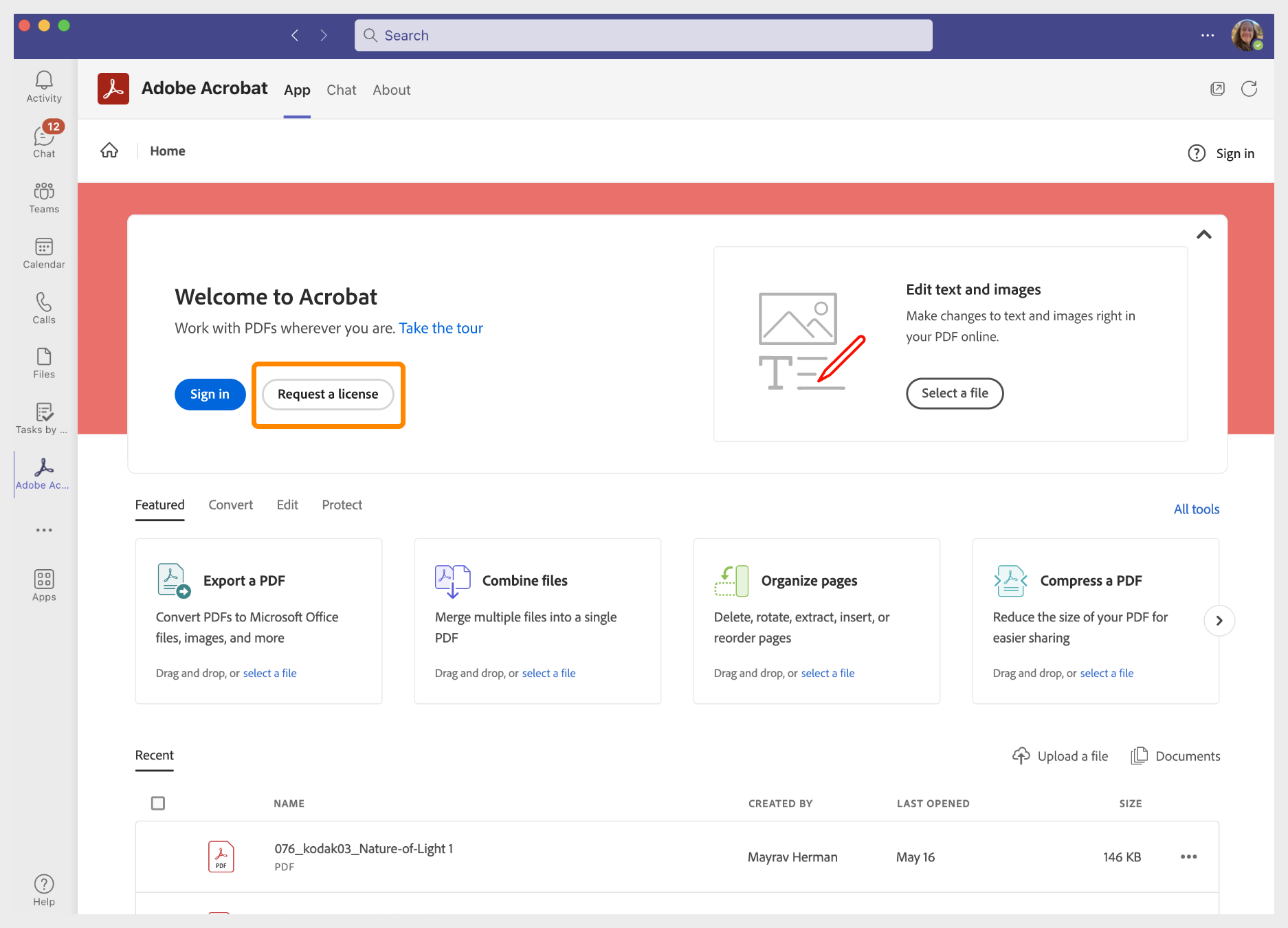
Task: Show more tools with the right arrow
Action: (1219, 621)
